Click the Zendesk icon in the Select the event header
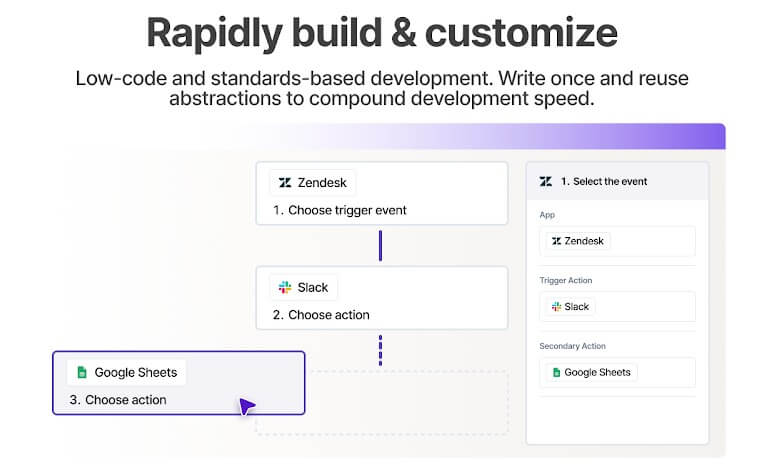Viewport: 764px width, 469px height. [546, 182]
